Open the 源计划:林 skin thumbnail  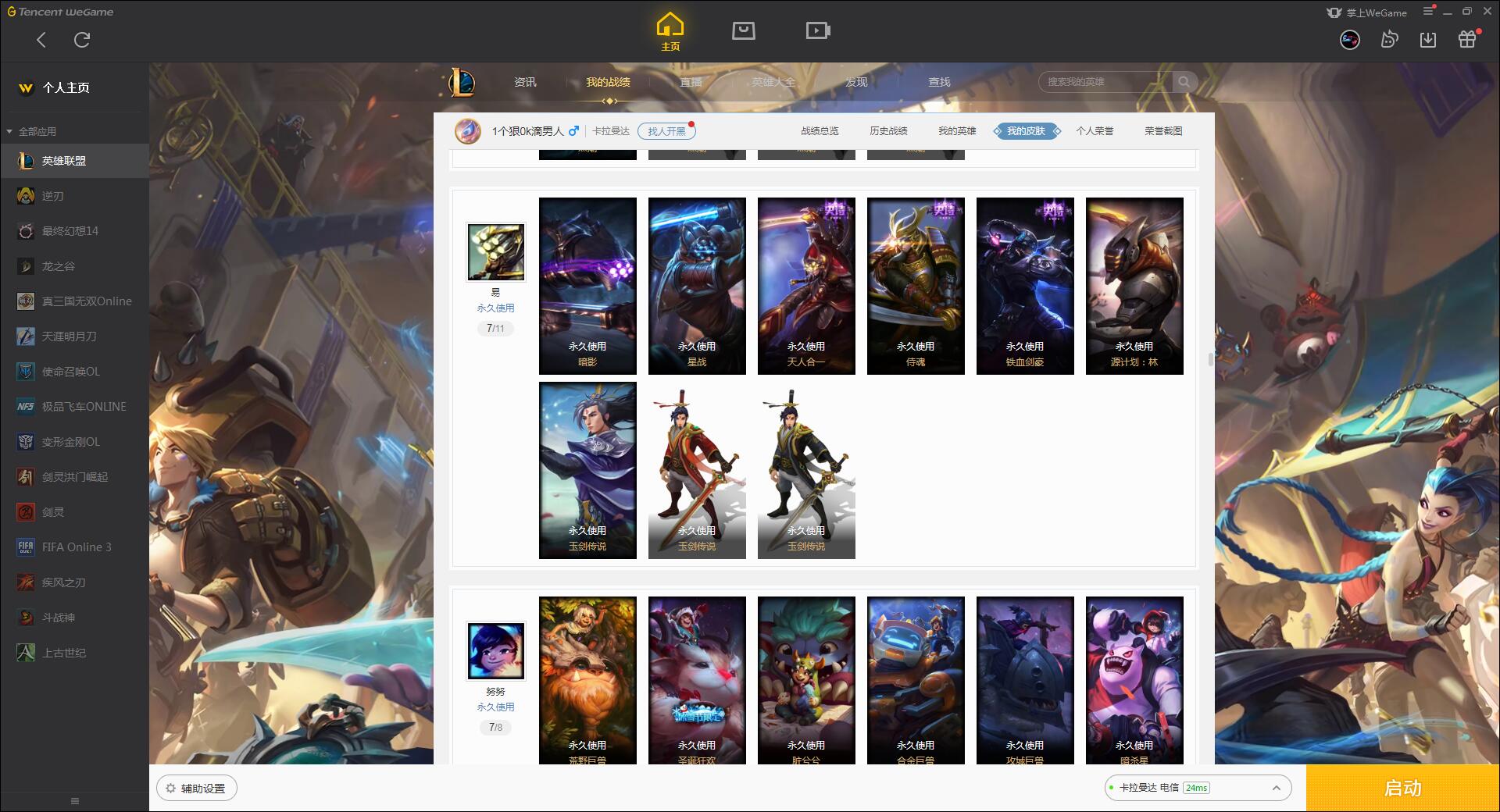(x=1134, y=286)
